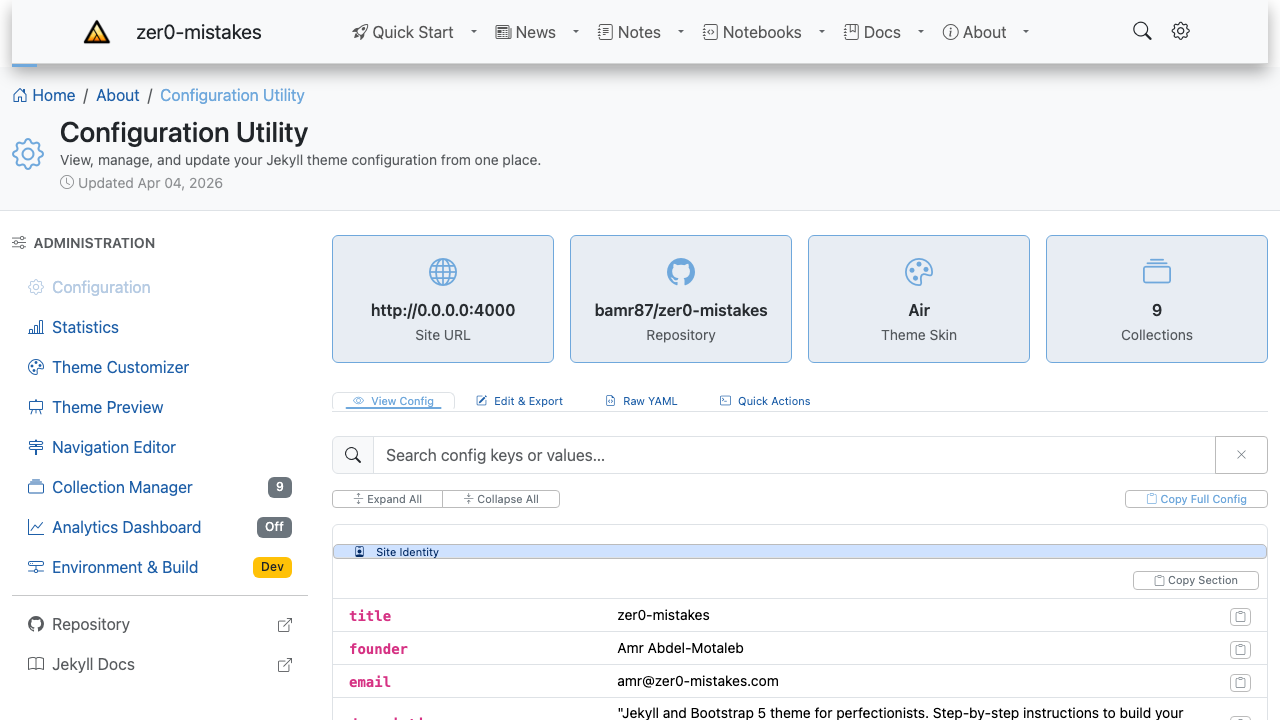Go to About breadcrumb link
The image size is (1280, 720).
click(x=117, y=95)
